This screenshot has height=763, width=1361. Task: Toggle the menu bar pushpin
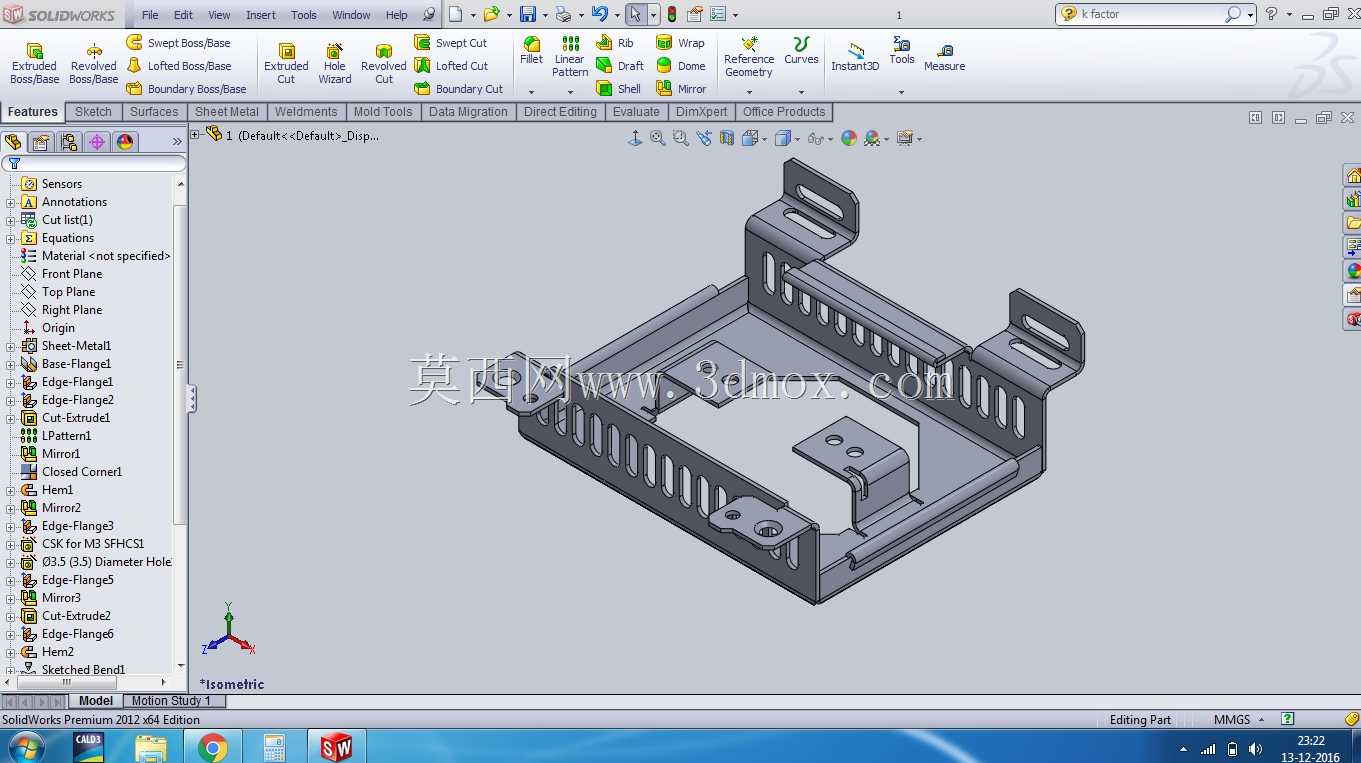coord(429,15)
